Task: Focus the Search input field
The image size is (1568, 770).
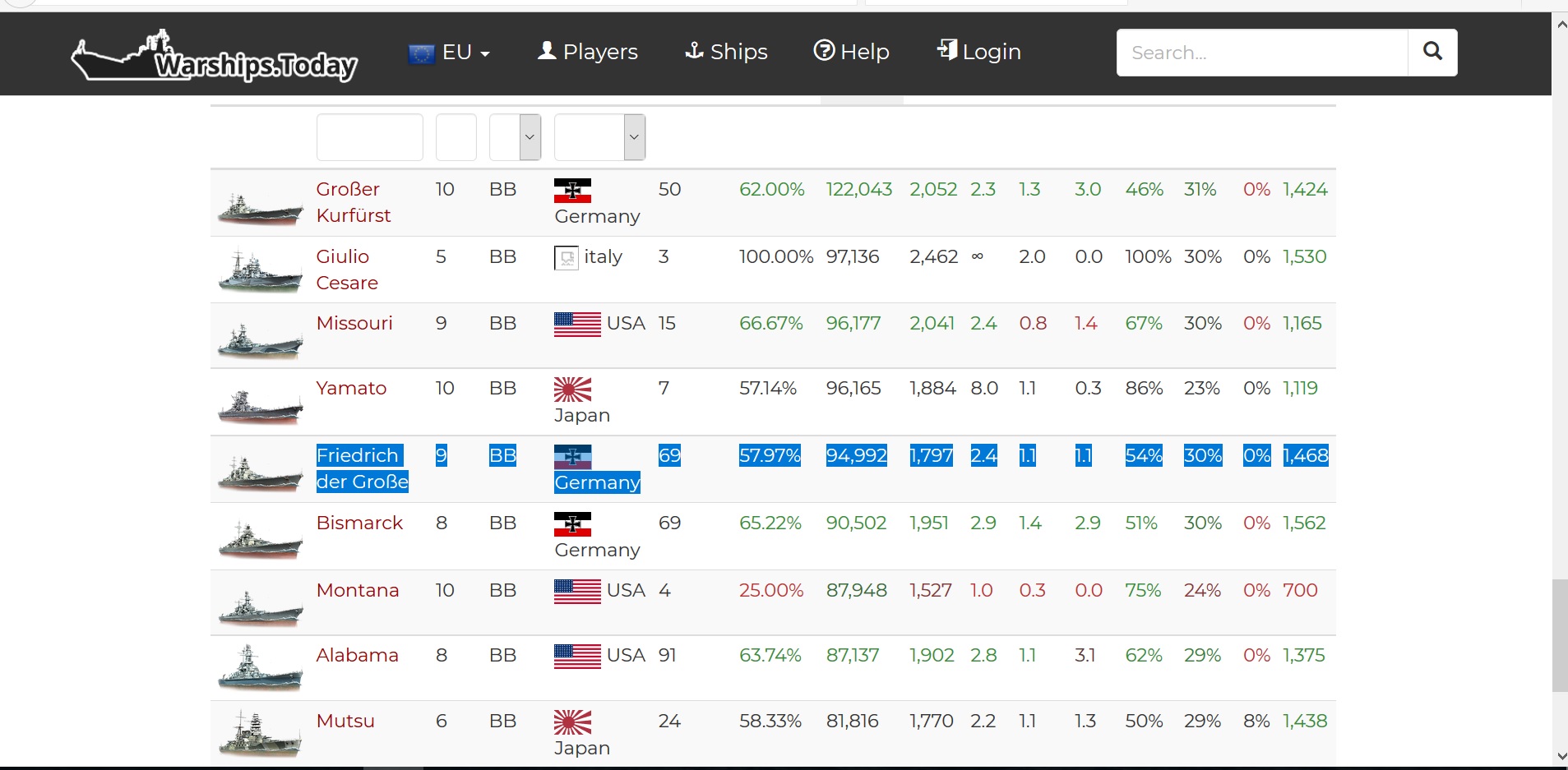Action: click(x=1262, y=53)
